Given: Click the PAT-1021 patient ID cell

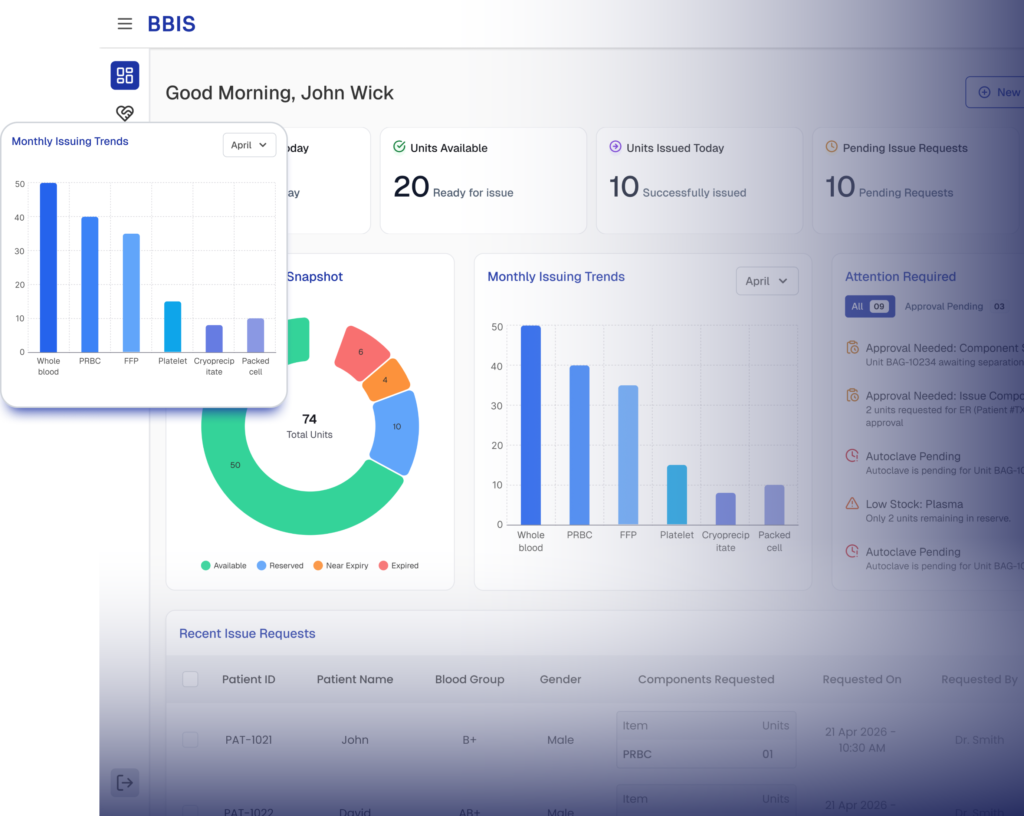Looking at the screenshot, I should pyautogui.click(x=248, y=740).
